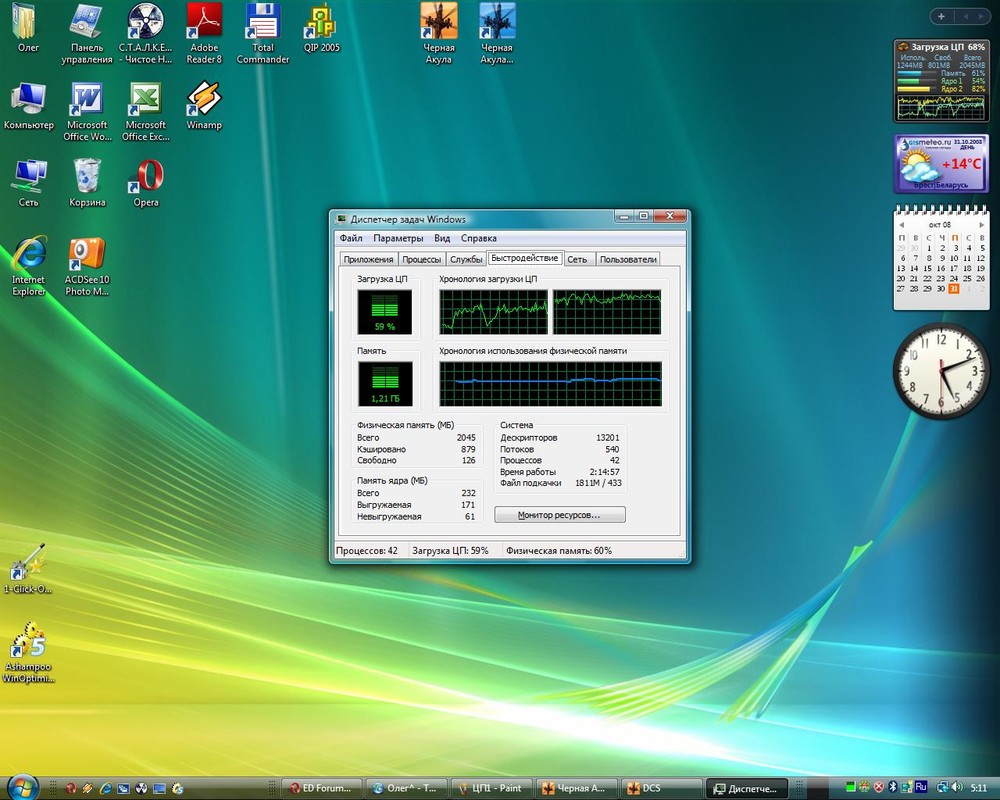Viewport: 1000px width, 800px height.
Task: Open the Файл menu in Task Manager
Action: (x=350, y=238)
